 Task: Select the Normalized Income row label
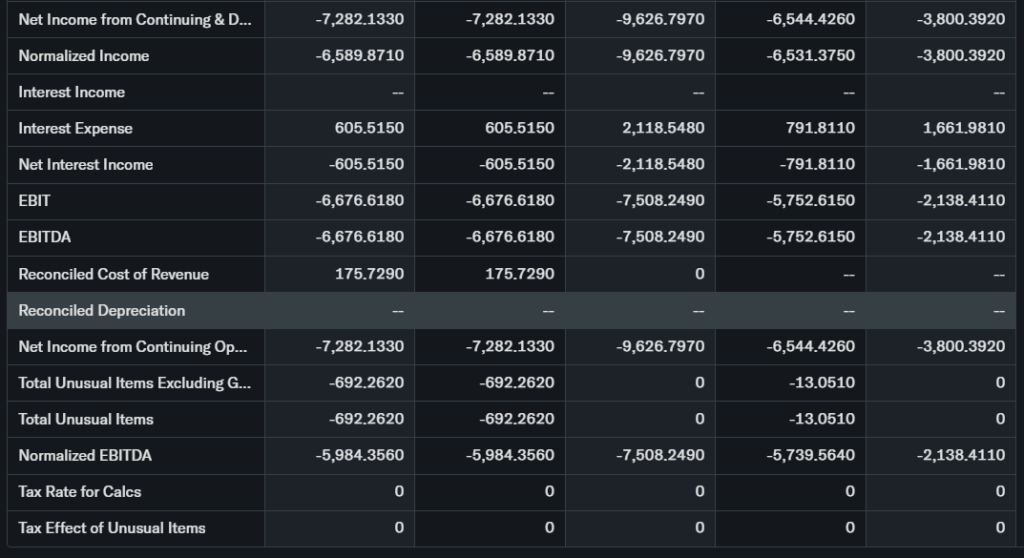84,56
